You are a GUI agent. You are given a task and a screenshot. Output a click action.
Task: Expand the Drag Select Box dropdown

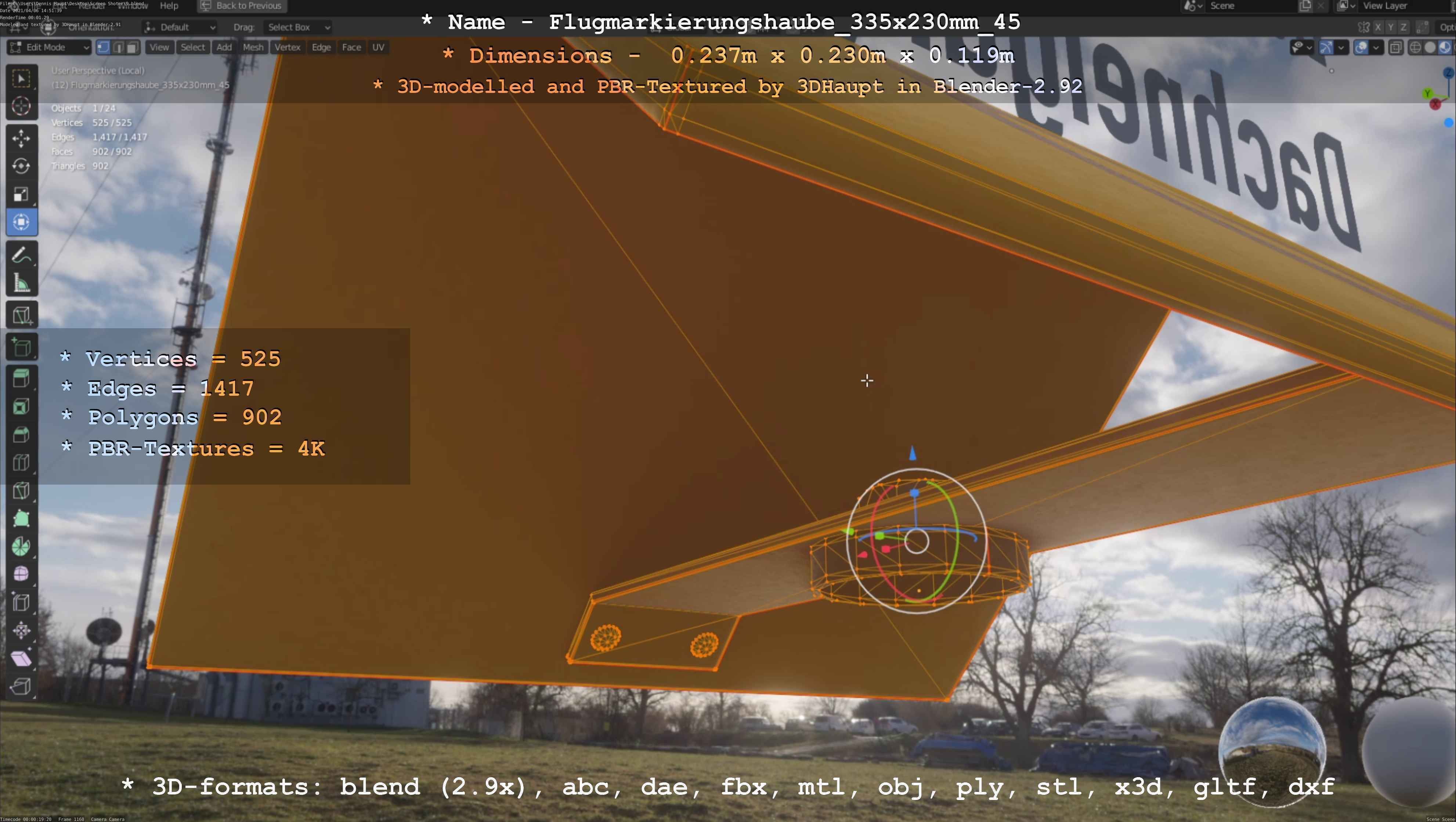tap(297, 27)
